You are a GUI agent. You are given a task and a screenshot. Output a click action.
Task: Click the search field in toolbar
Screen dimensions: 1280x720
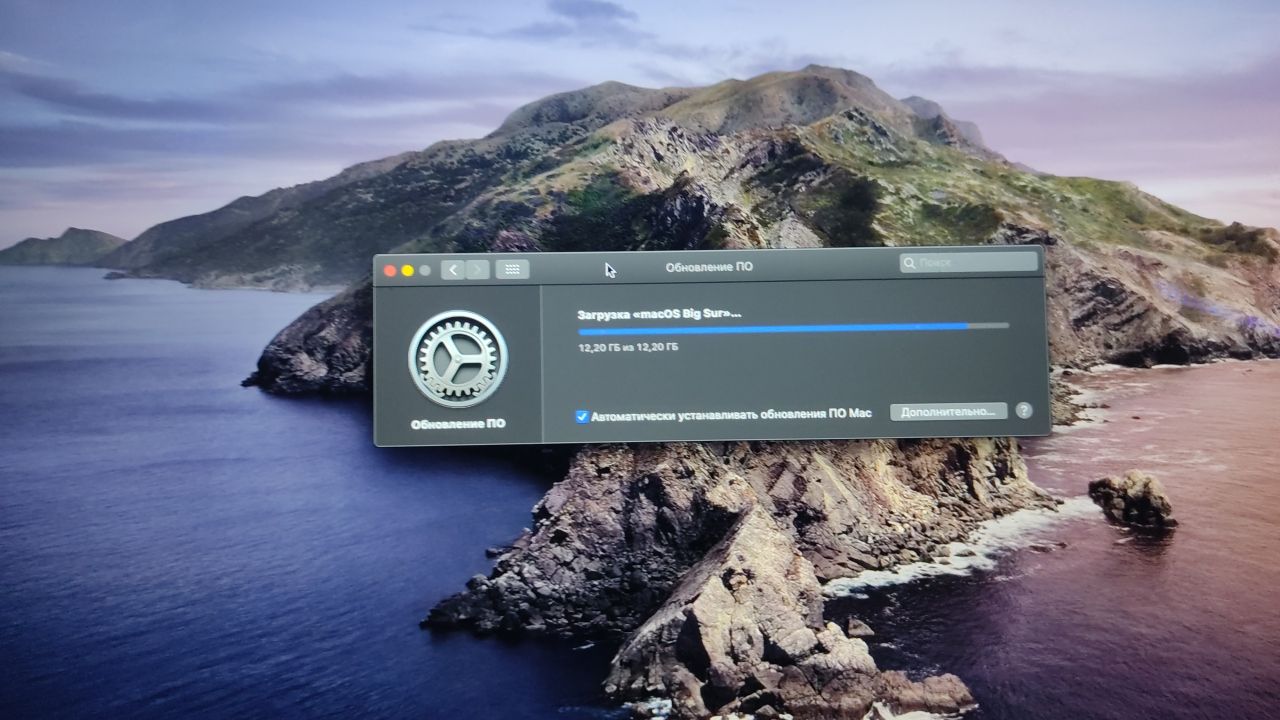pos(968,262)
